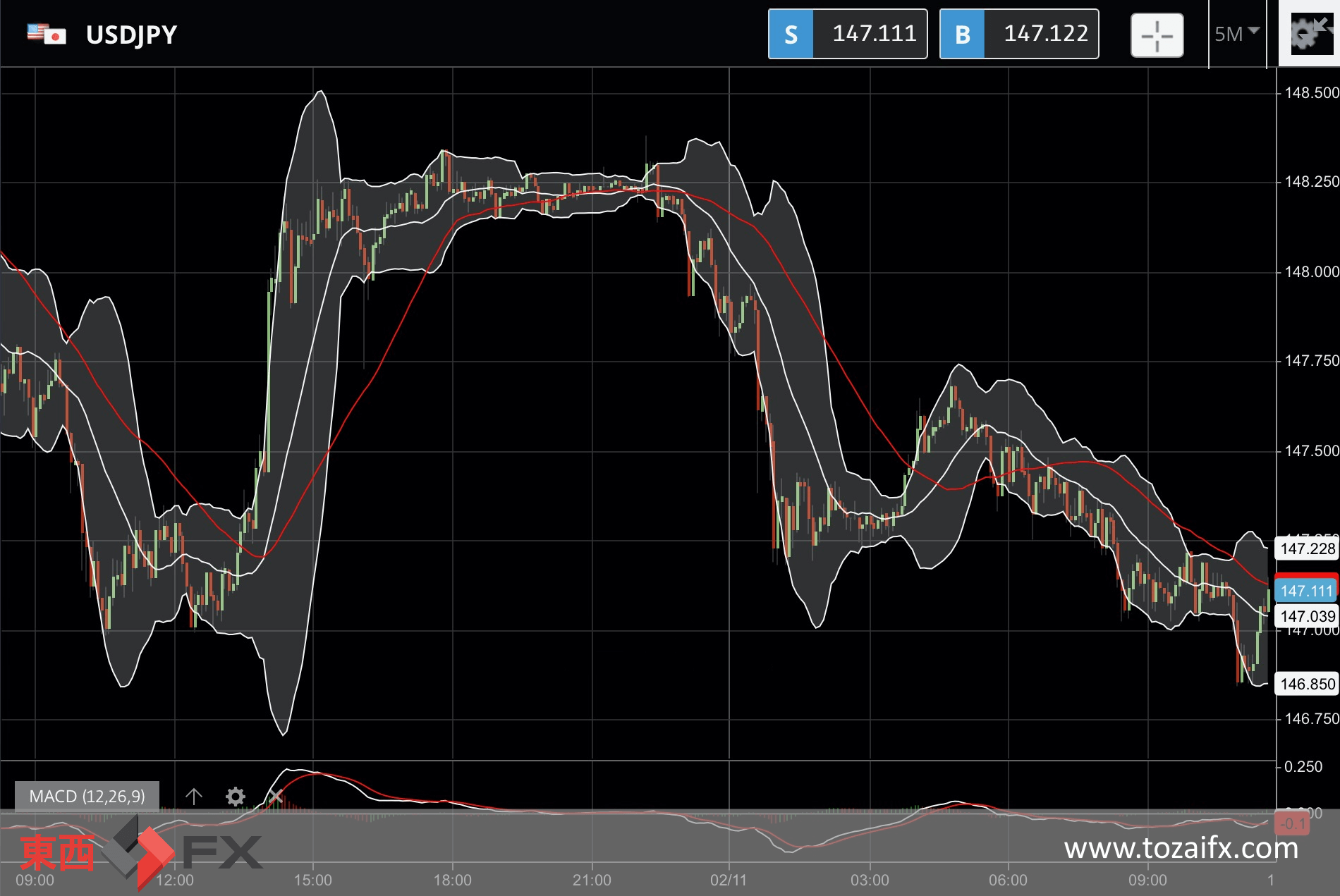The width and height of the screenshot is (1340, 896).
Task: Click the 147.228 upper band price label
Action: point(1307,548)
